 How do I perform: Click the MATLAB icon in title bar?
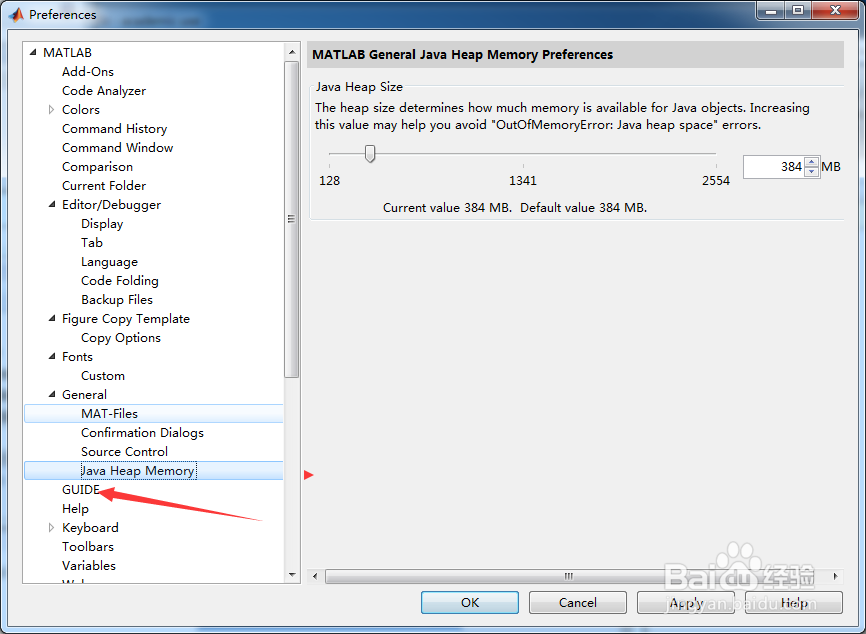pos(16,14)
